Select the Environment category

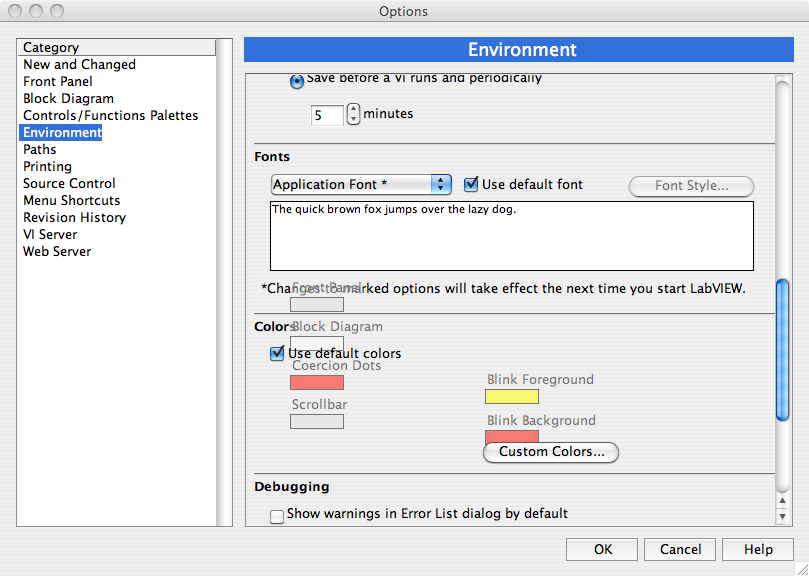[x=61, y=133]
